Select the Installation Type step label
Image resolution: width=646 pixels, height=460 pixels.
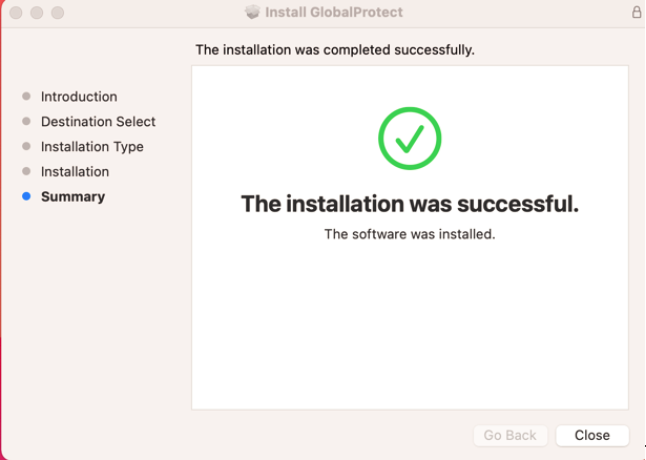[x=92, y=147]
